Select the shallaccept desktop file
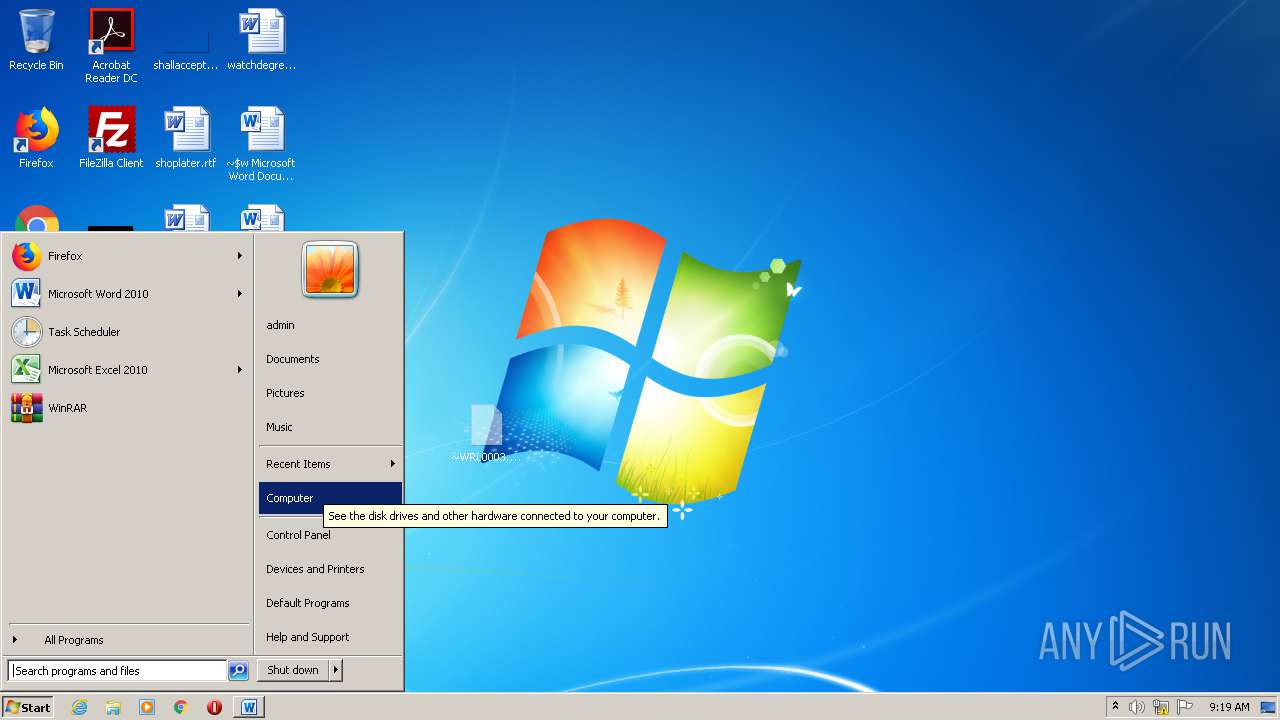The height and width of the screenshot is (720, 1280). point(185,40)
